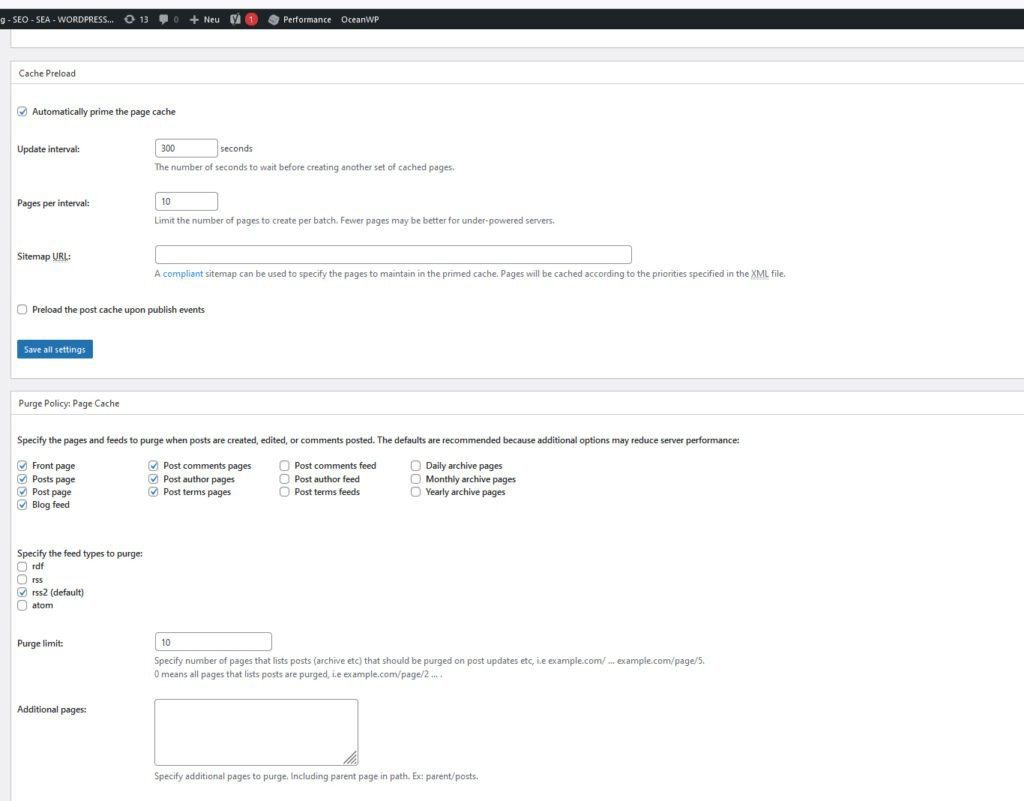Toggle Automatically prime the page cache
1024x801 pixels.
(x=22, y=112)
